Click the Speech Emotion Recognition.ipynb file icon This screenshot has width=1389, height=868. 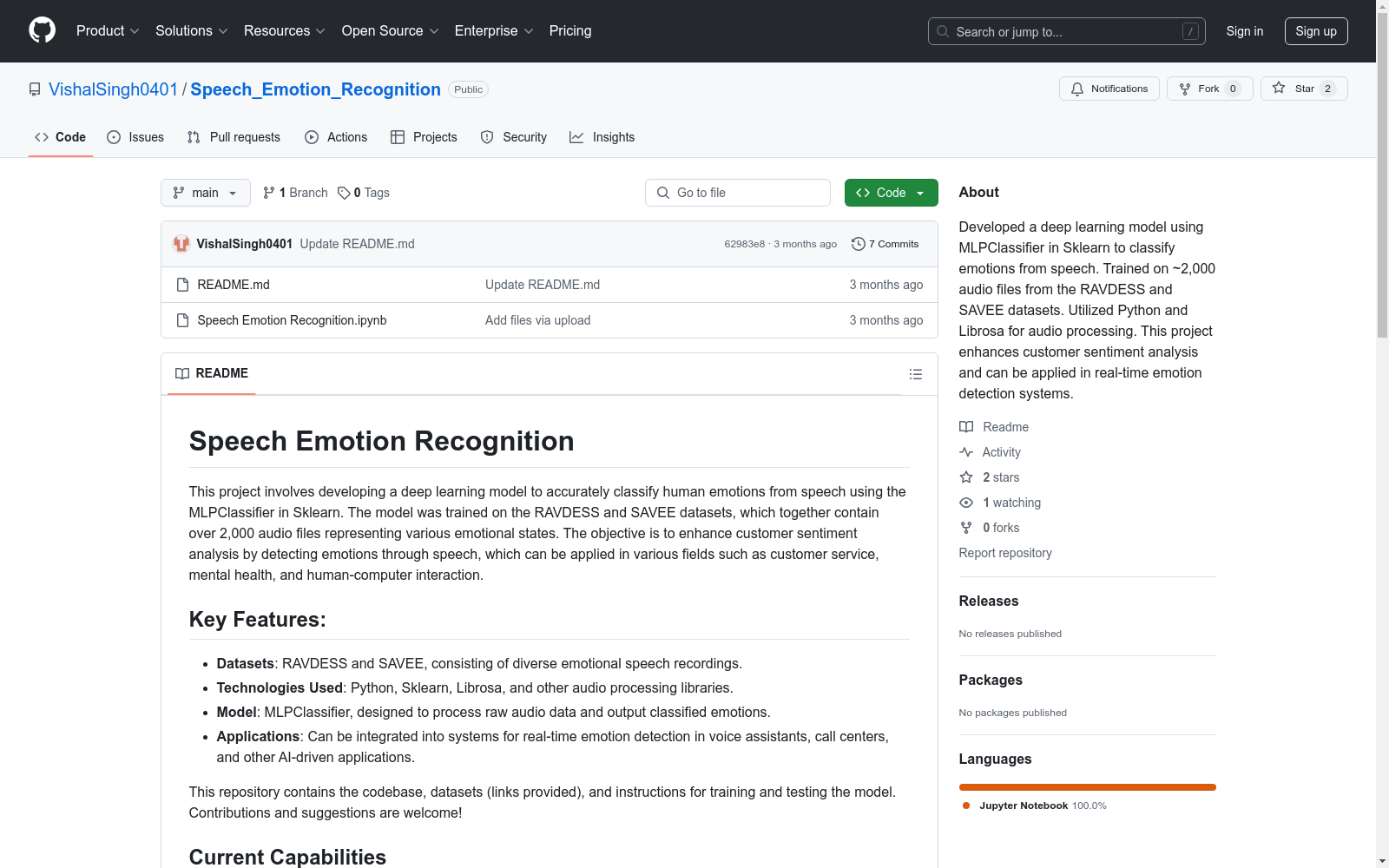pyautogui.click(x=182, y=320)
